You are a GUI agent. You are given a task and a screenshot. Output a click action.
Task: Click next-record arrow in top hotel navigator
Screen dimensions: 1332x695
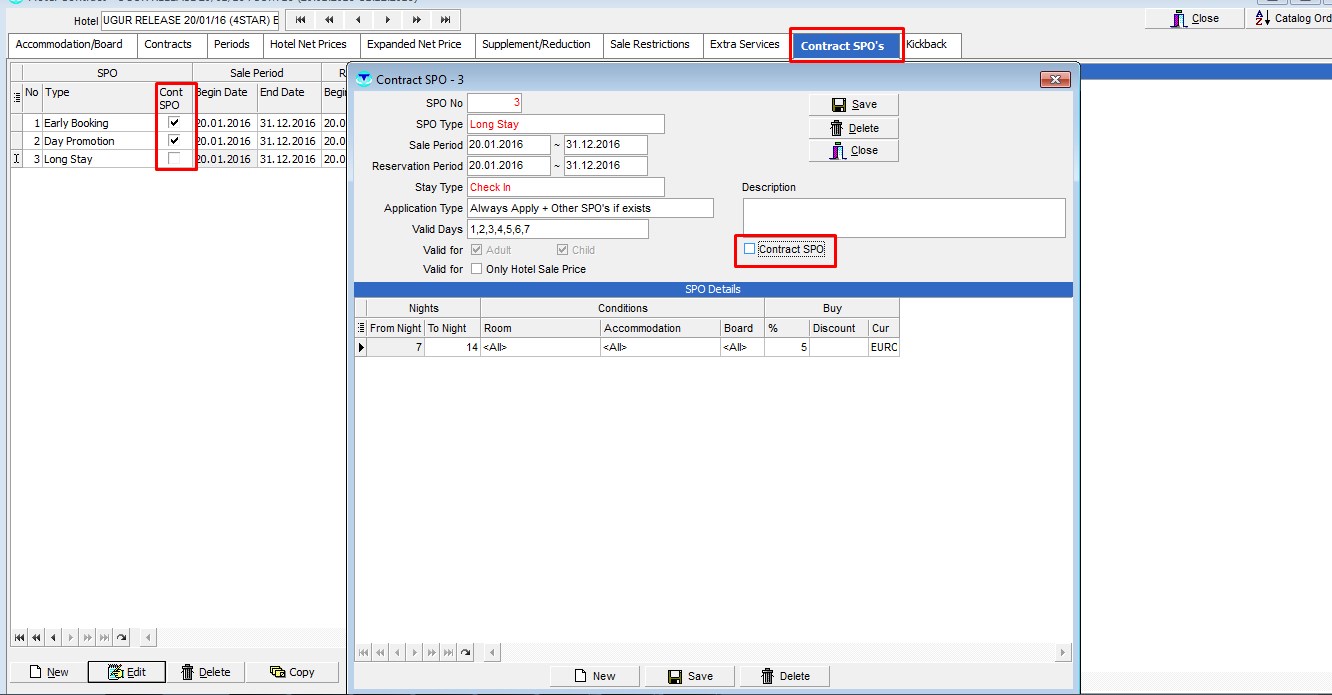click(388, 20)
